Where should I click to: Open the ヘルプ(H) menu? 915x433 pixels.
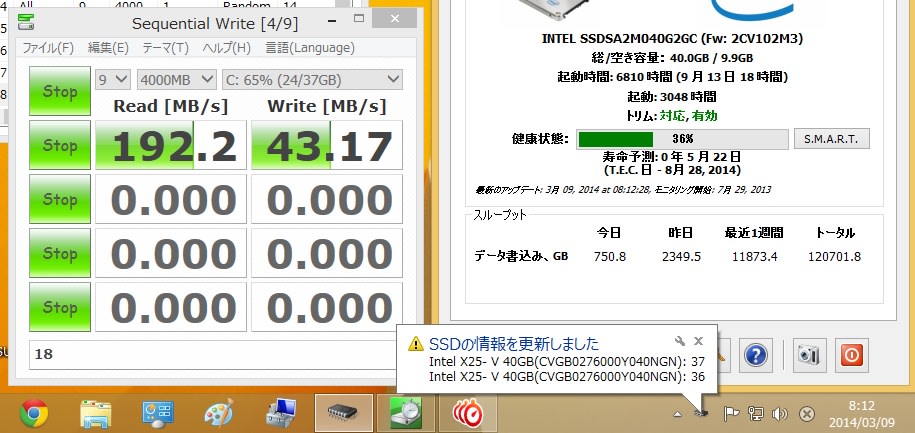tap(227, 48)
